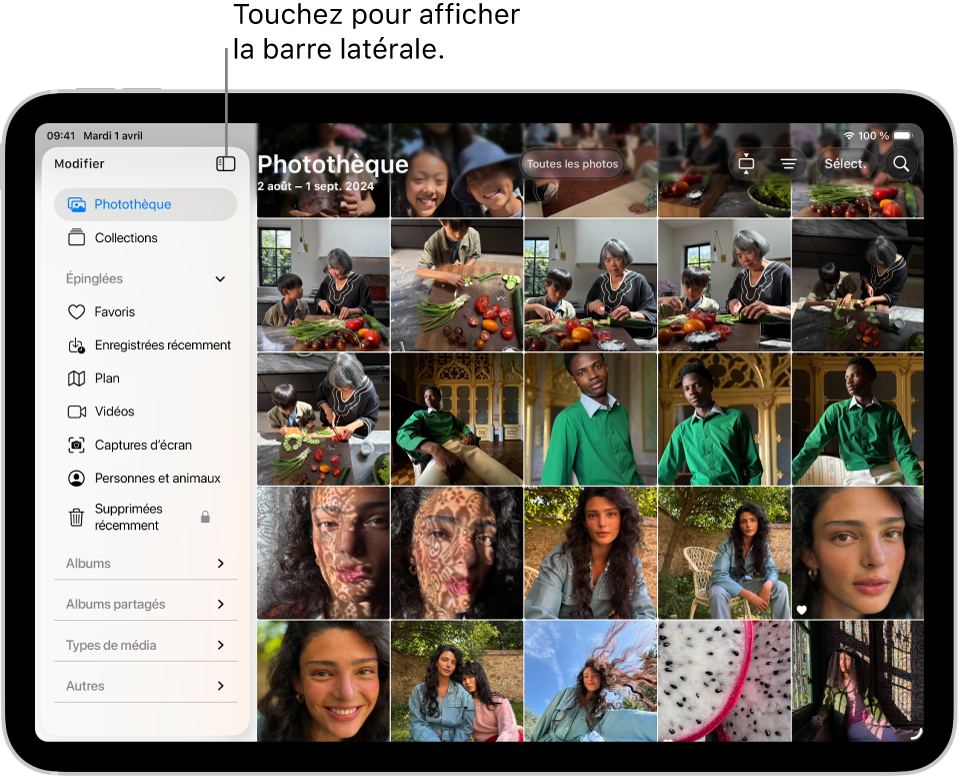The width and height of the screenshot is (960, 777).
Task: Open the search magnifier icon
Action: coord(901,163)
